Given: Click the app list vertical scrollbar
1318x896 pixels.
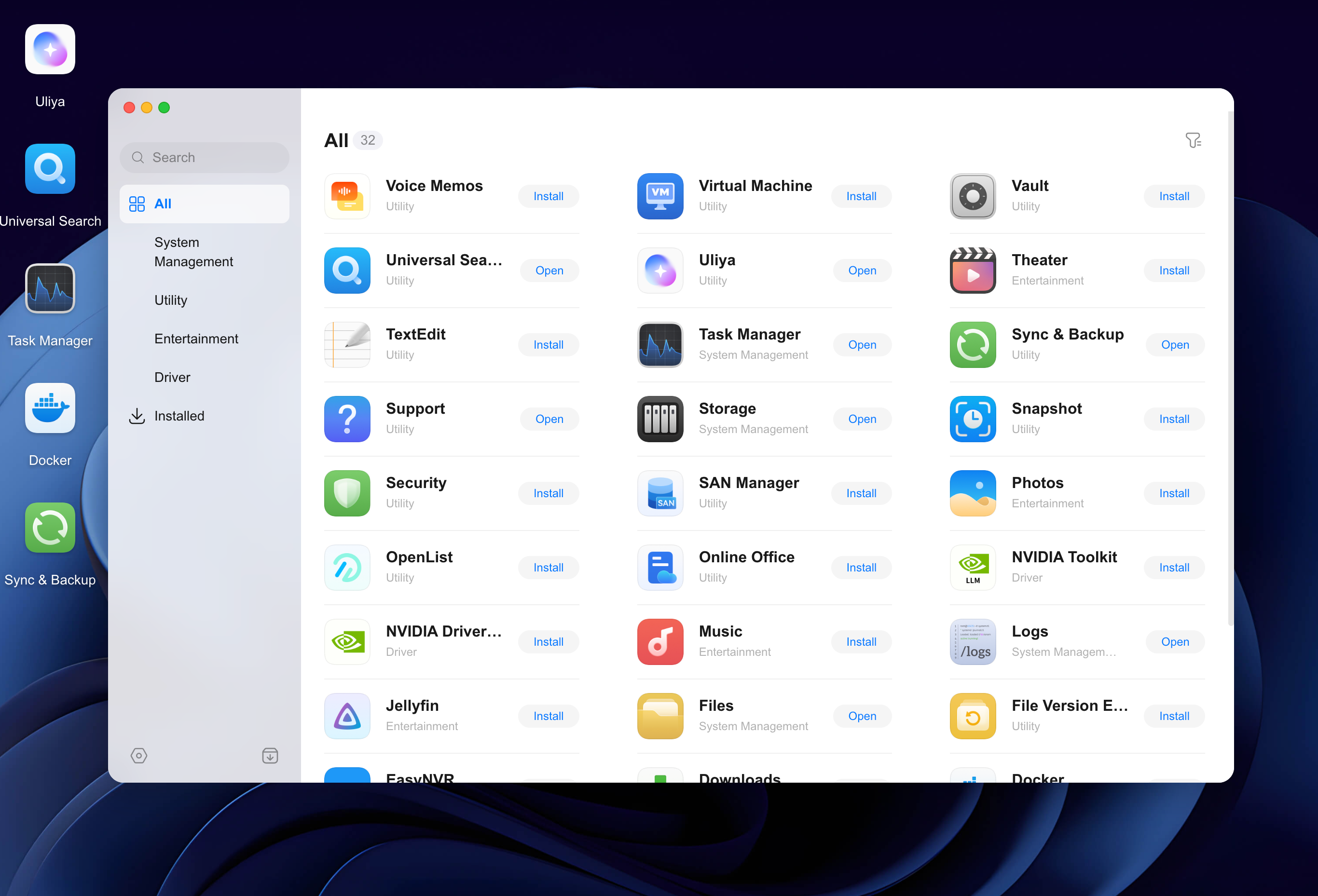Looking at the screenshot, I should 1230,368.
